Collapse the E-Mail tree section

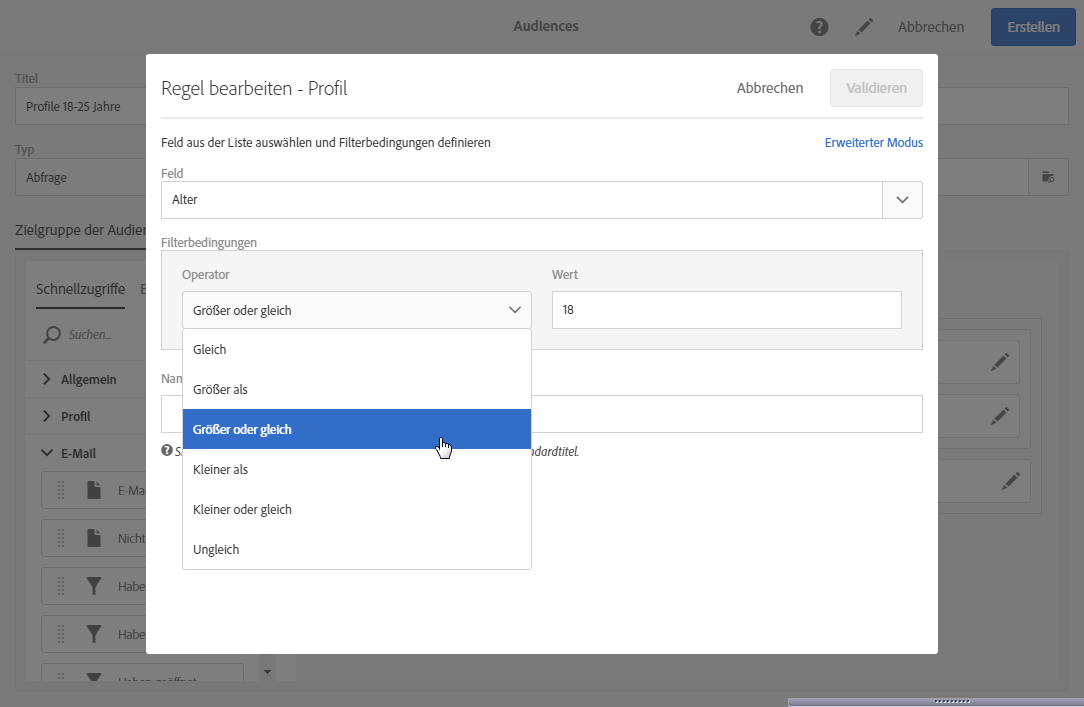point(47,453)
